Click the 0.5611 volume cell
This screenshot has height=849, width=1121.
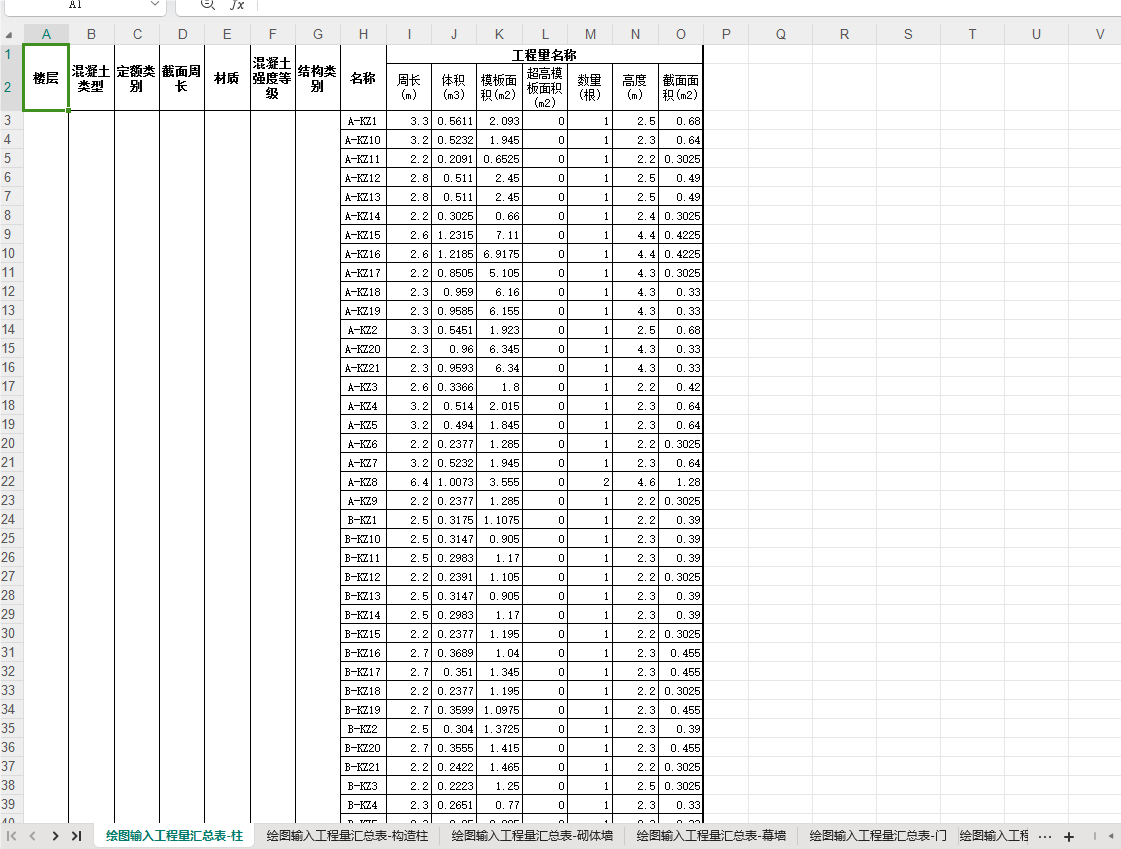tap(454, 121)
